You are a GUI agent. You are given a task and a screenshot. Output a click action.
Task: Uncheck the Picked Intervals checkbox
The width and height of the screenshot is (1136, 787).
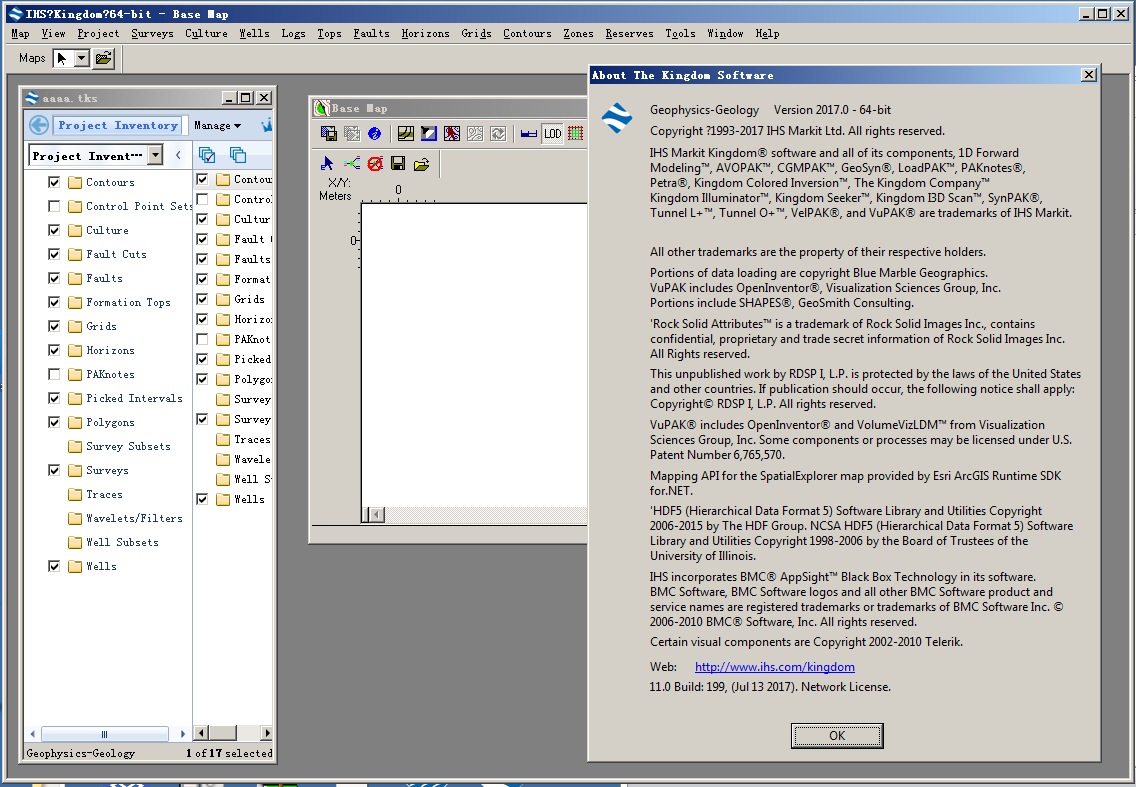point(54,399)
